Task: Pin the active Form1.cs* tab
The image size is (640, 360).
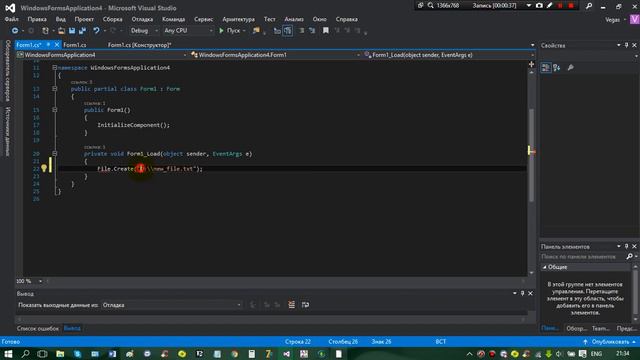Action: pos(48,44)
